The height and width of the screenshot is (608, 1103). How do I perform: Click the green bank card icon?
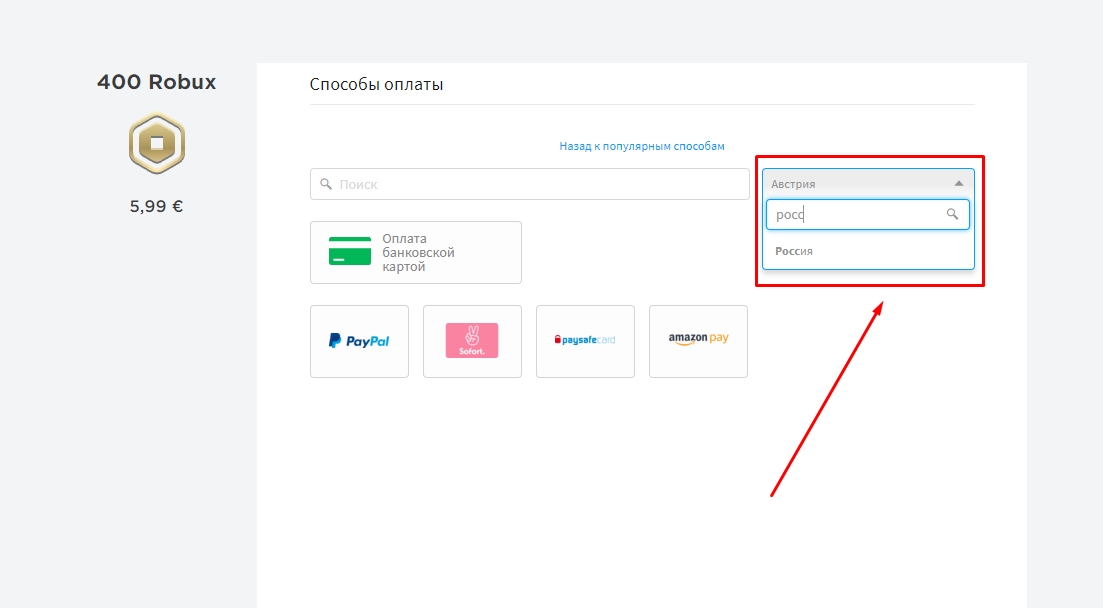(349, 252)
